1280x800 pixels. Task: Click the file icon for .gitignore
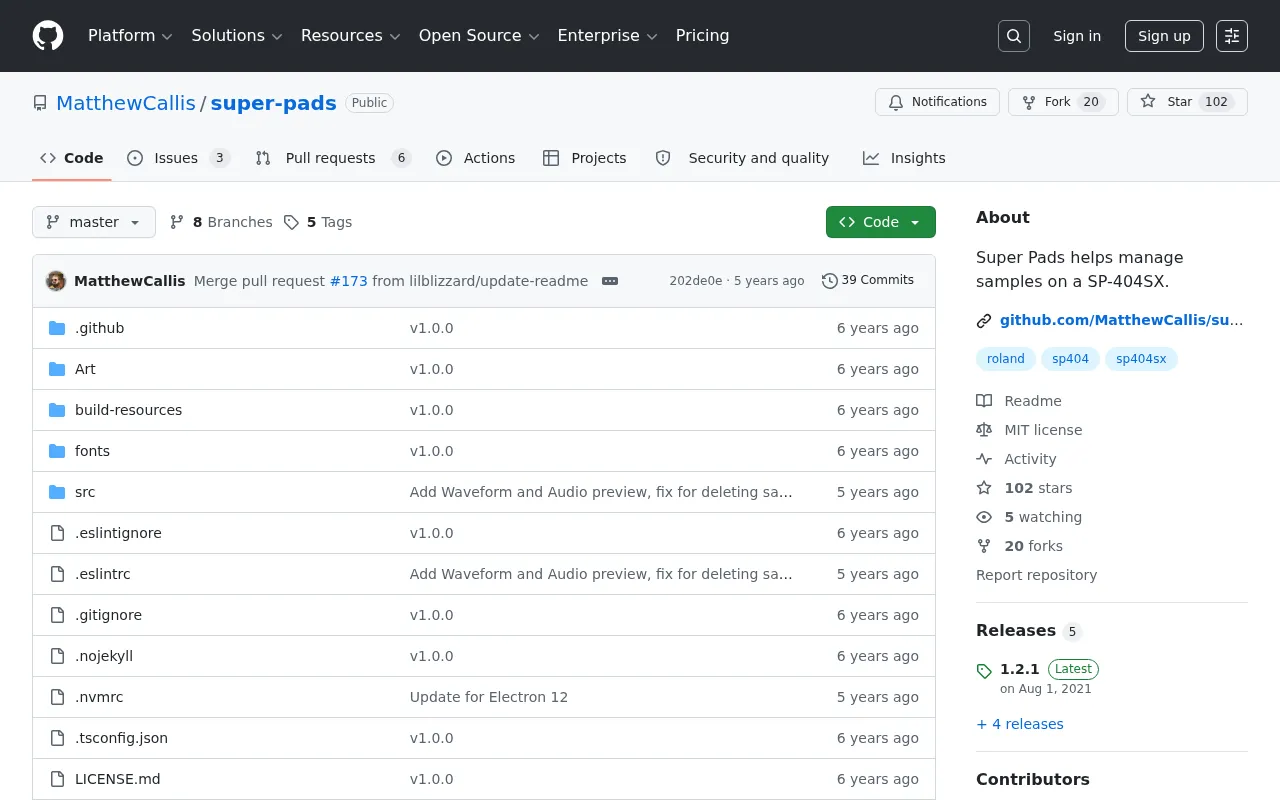(x=57, y=615)
